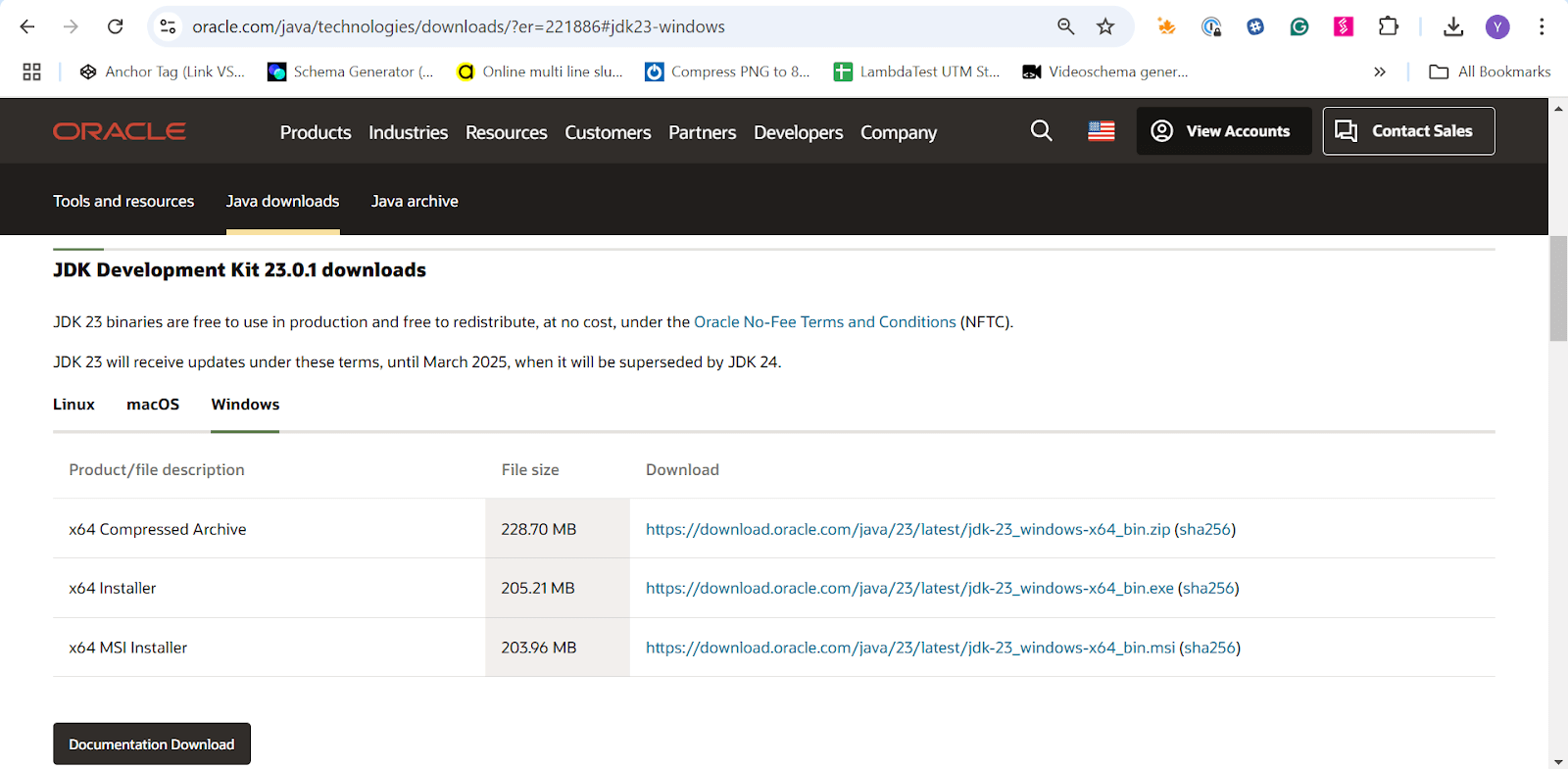Viewport: 1568px width, 769px height.
Task: Select the Java downloads tab
Action: click(282, 201)
